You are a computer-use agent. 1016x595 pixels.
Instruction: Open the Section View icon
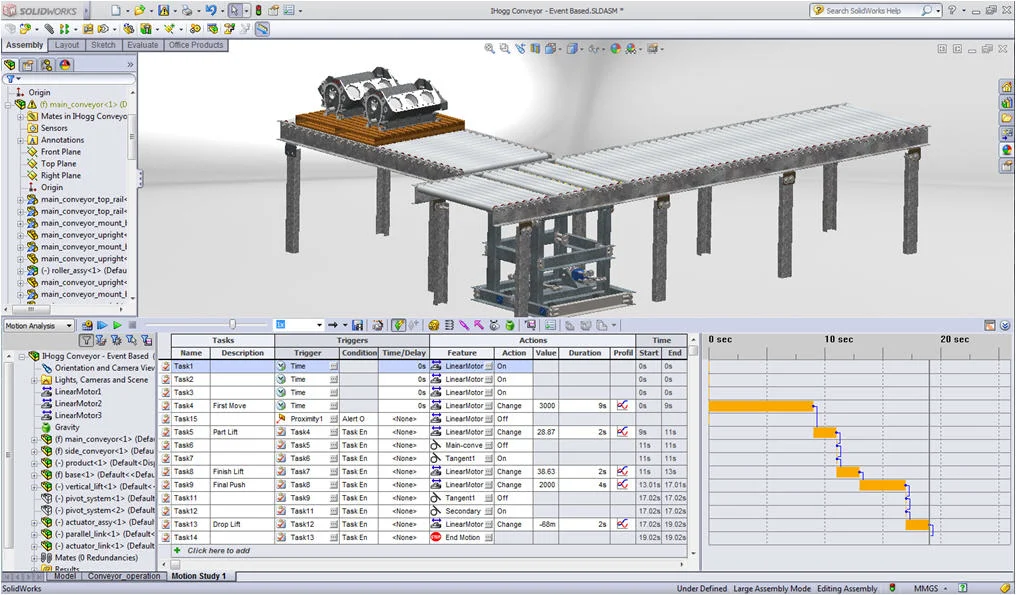536,48
